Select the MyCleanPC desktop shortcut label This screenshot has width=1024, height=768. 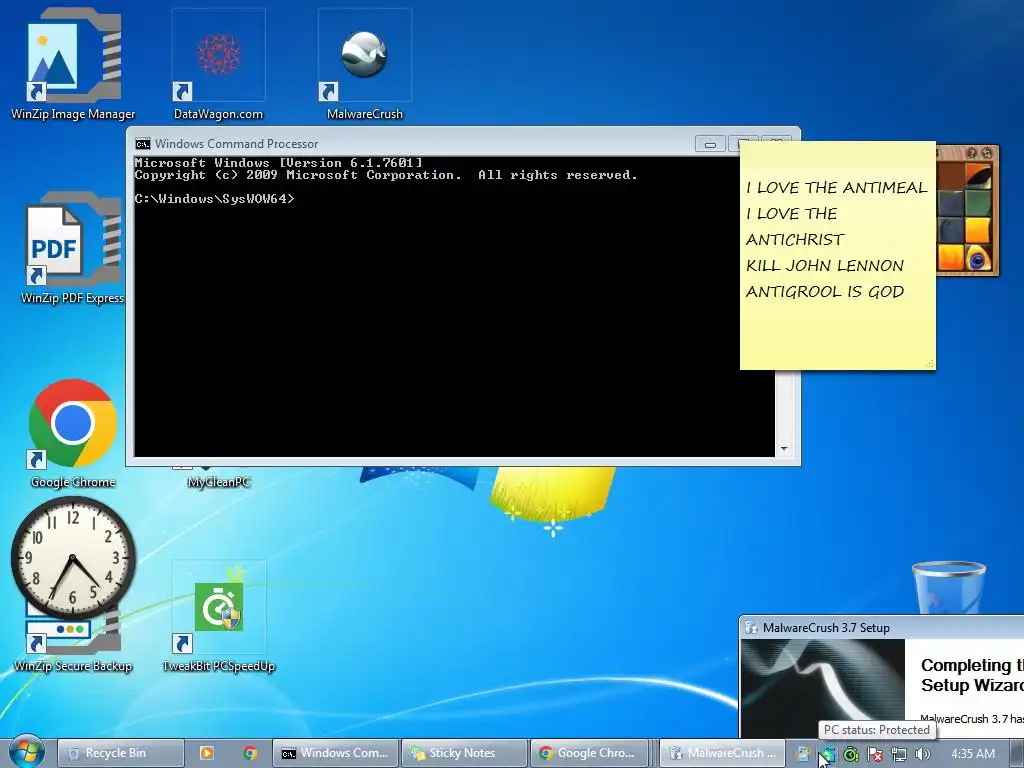point(219,483)
